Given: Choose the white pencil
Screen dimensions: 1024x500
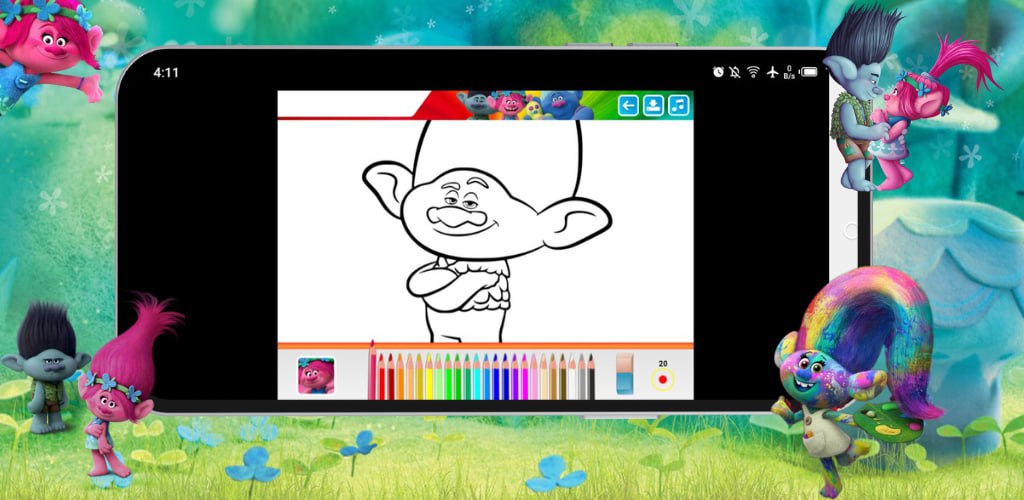Looking at the screenshot, I should pos(572,377).
